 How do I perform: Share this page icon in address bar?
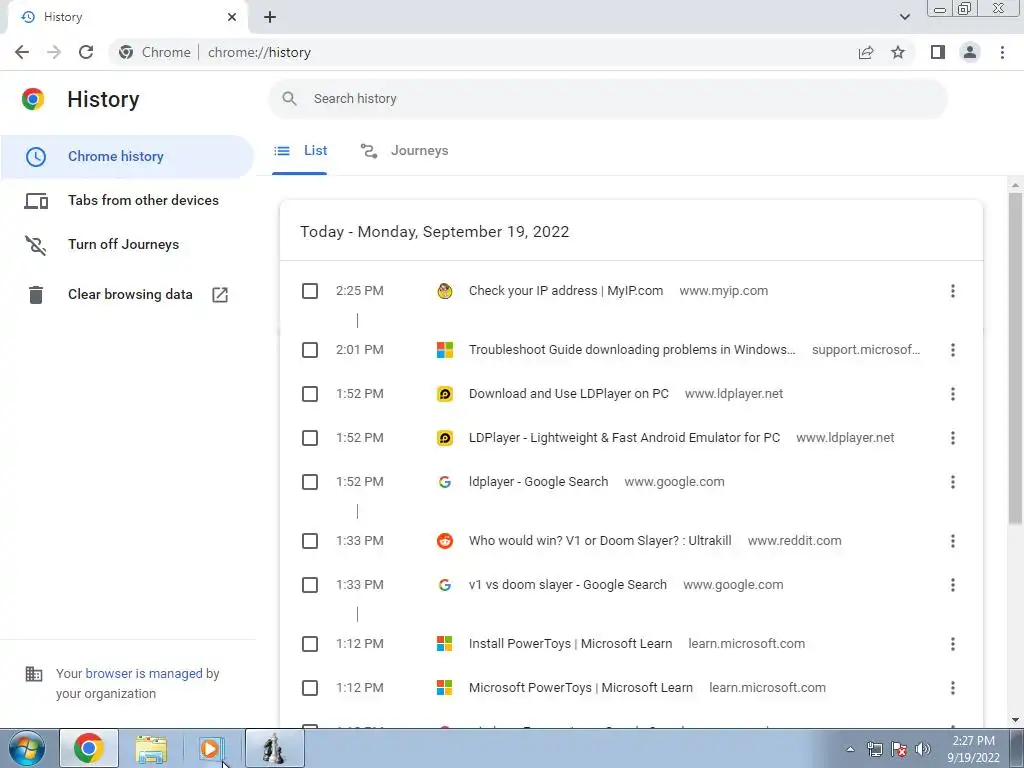[x=866, y=52]
